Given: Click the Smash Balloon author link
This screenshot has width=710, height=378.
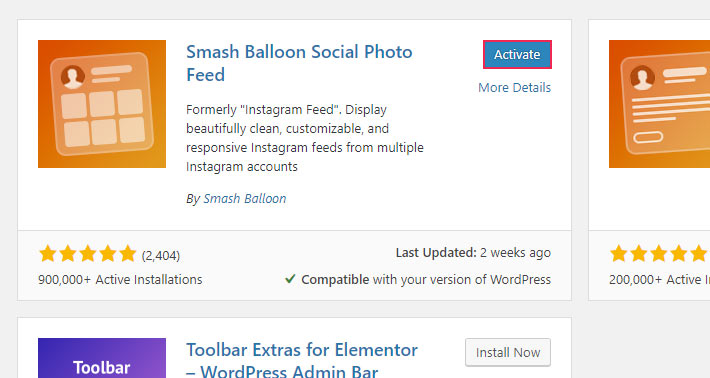Looking at the screenshot, I should click(x=245, y=198).
